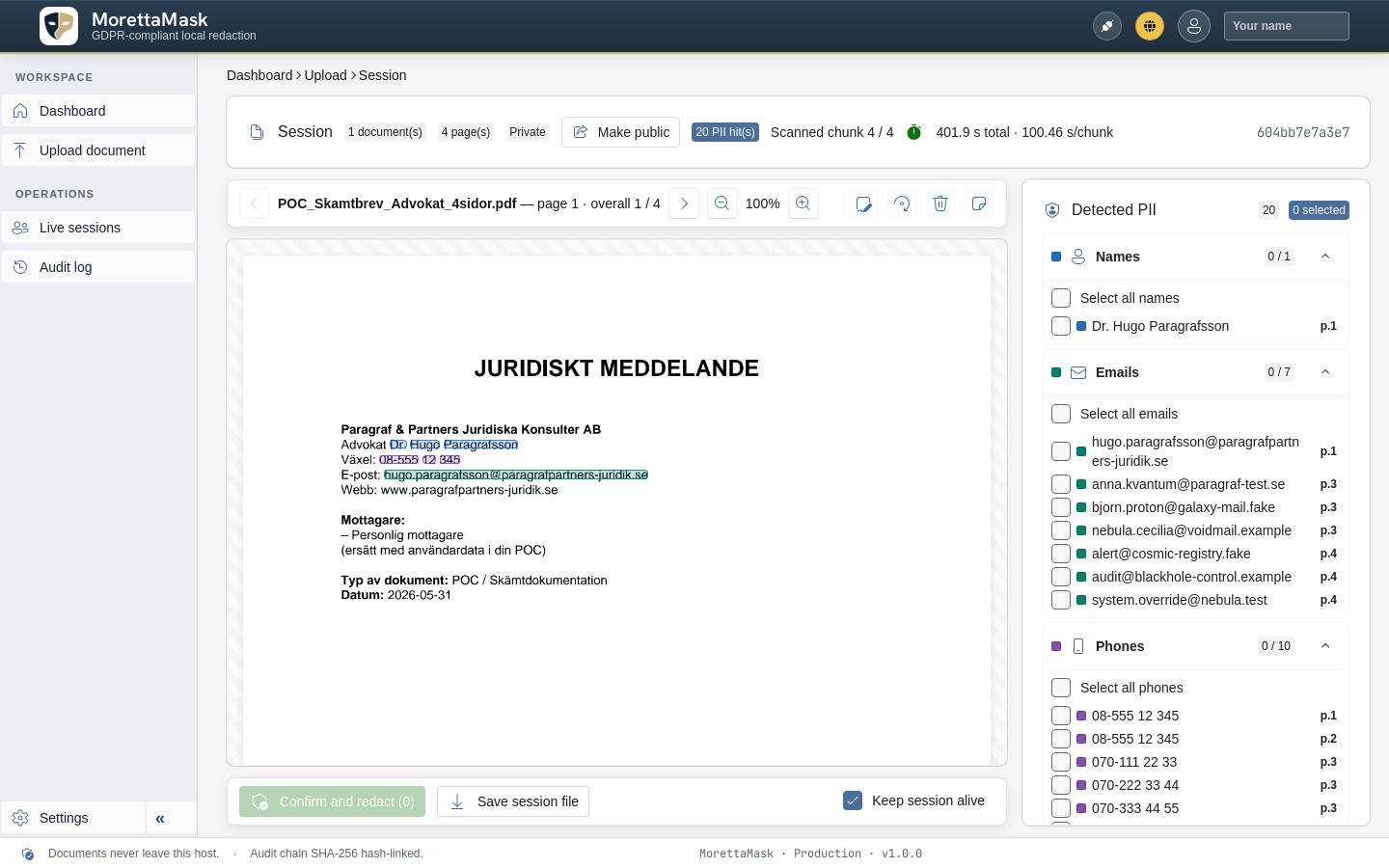Click the yellow globe language icon
Viewport: 1389px width, 868px height.
coord(1150,26)
